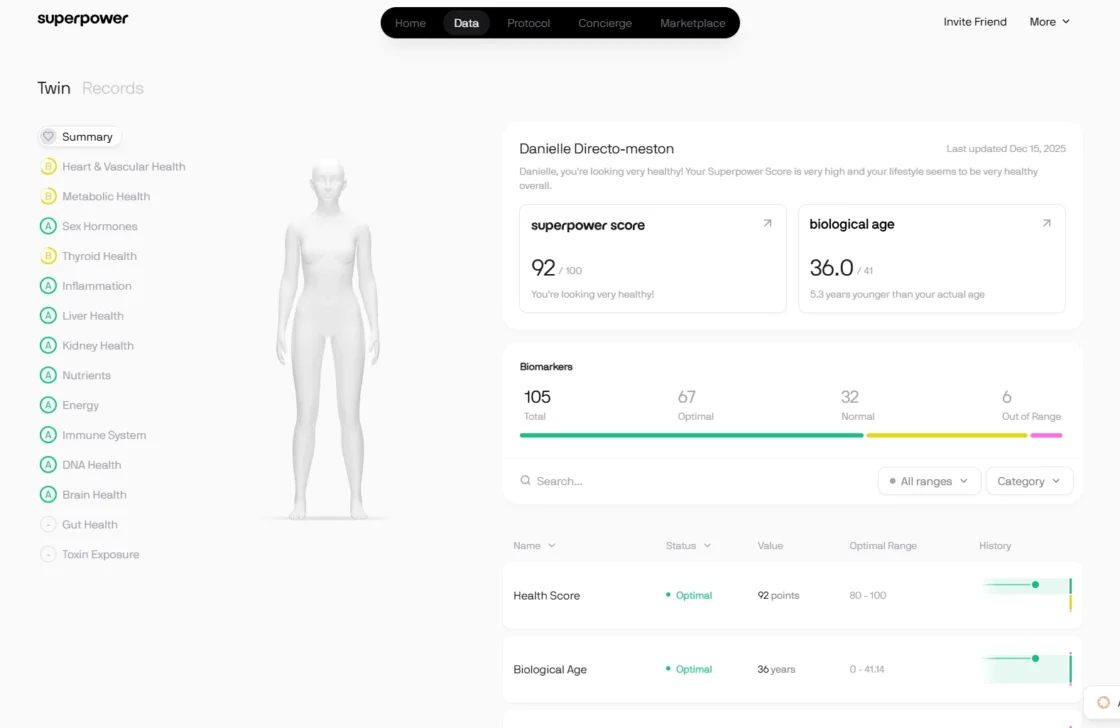The width and height of the screenshot is (1120, 728).
Task: Click the superpower logo
Action: pyautogui.click(x=83, y=19)
